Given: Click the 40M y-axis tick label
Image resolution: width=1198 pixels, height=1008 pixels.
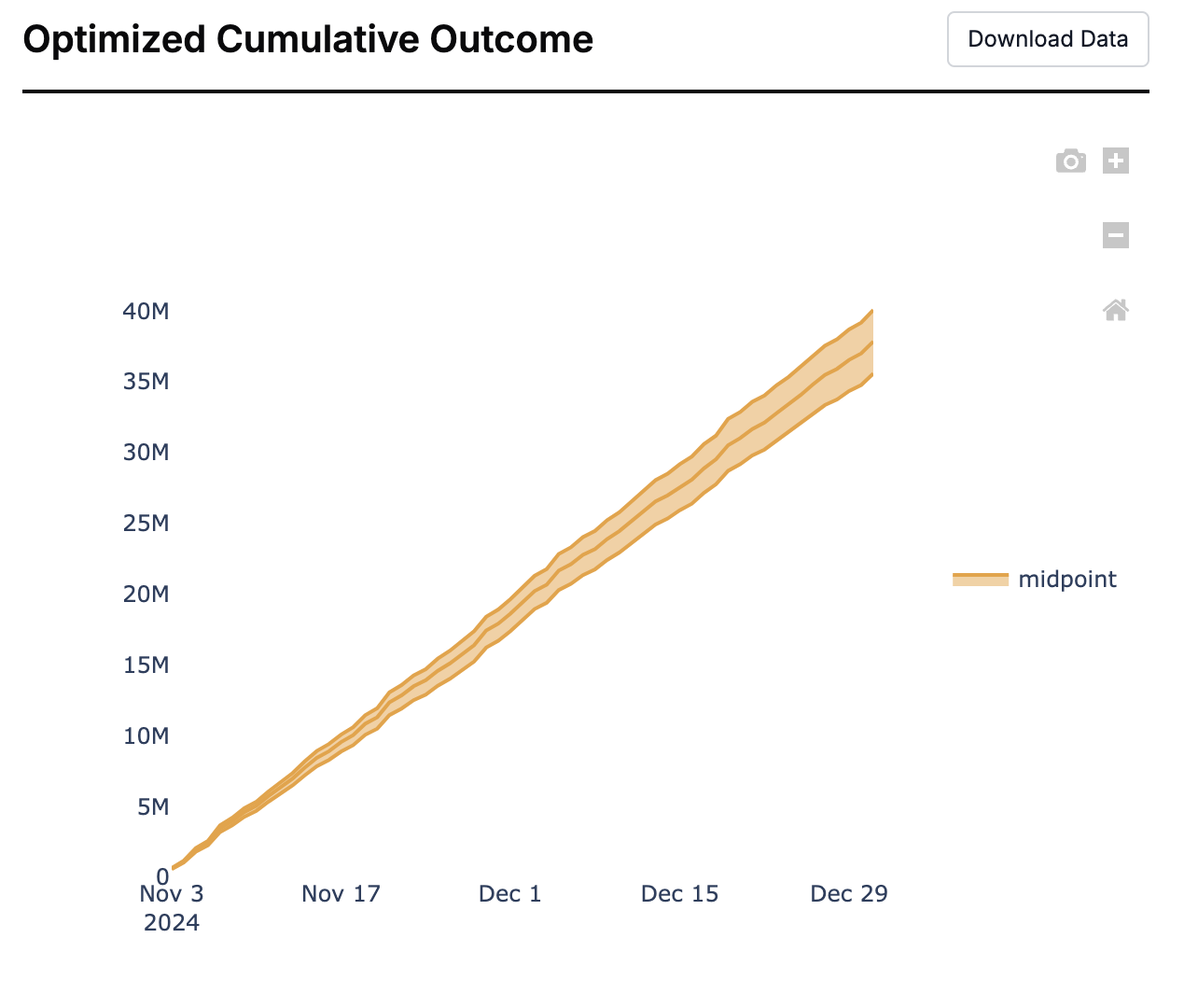Looking at the screenshot, I should tap(146, 312).
